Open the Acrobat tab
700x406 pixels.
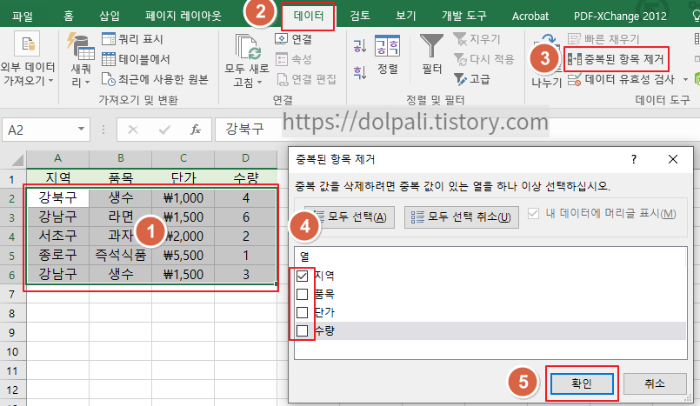[530, 16]
